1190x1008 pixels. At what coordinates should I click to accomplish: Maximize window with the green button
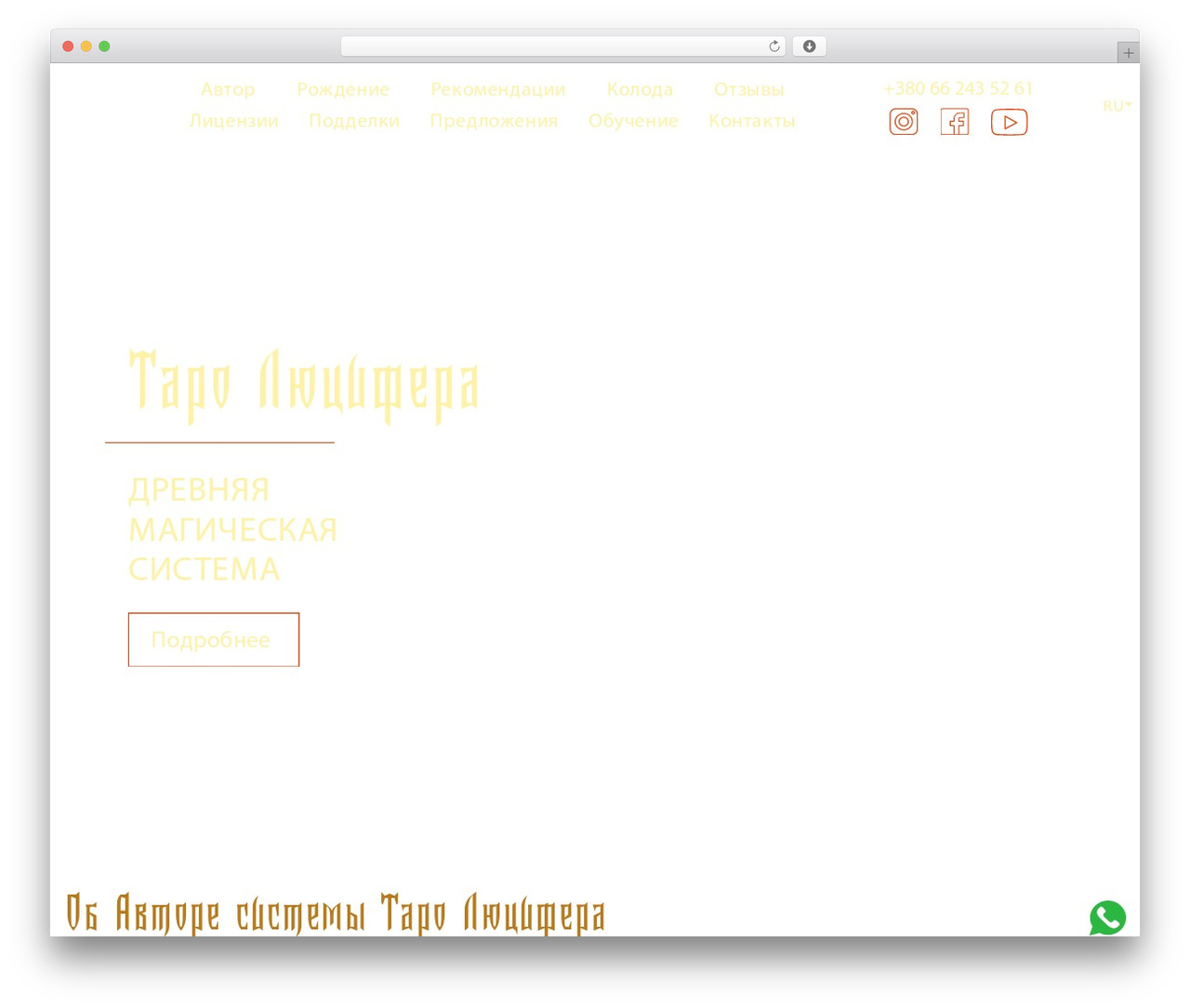pyautogui.click(x=104, y=46)
